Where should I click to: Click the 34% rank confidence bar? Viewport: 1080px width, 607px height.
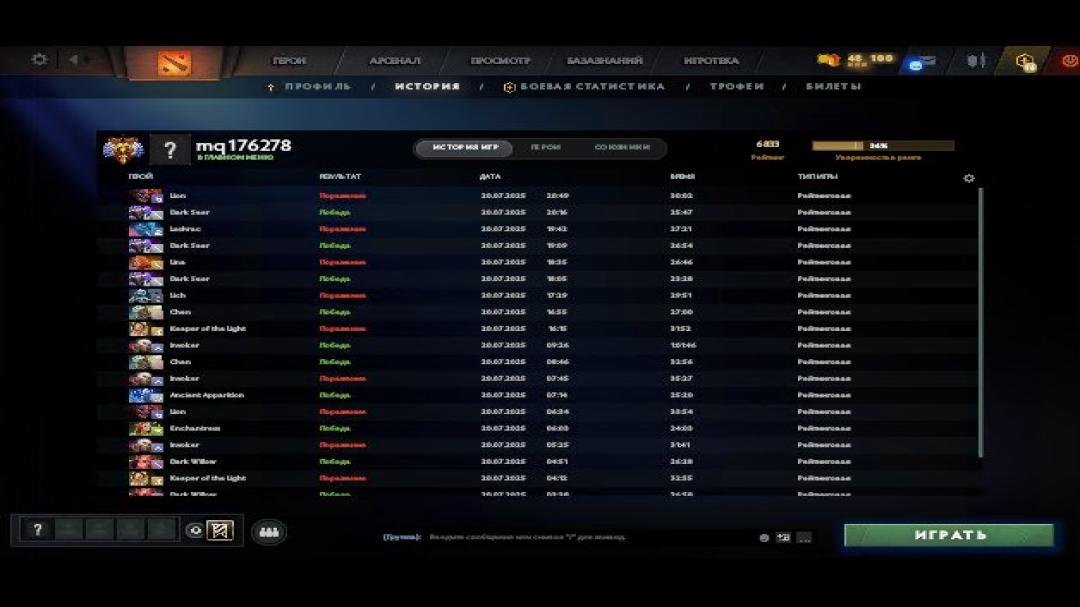click(x=882, y=145)
